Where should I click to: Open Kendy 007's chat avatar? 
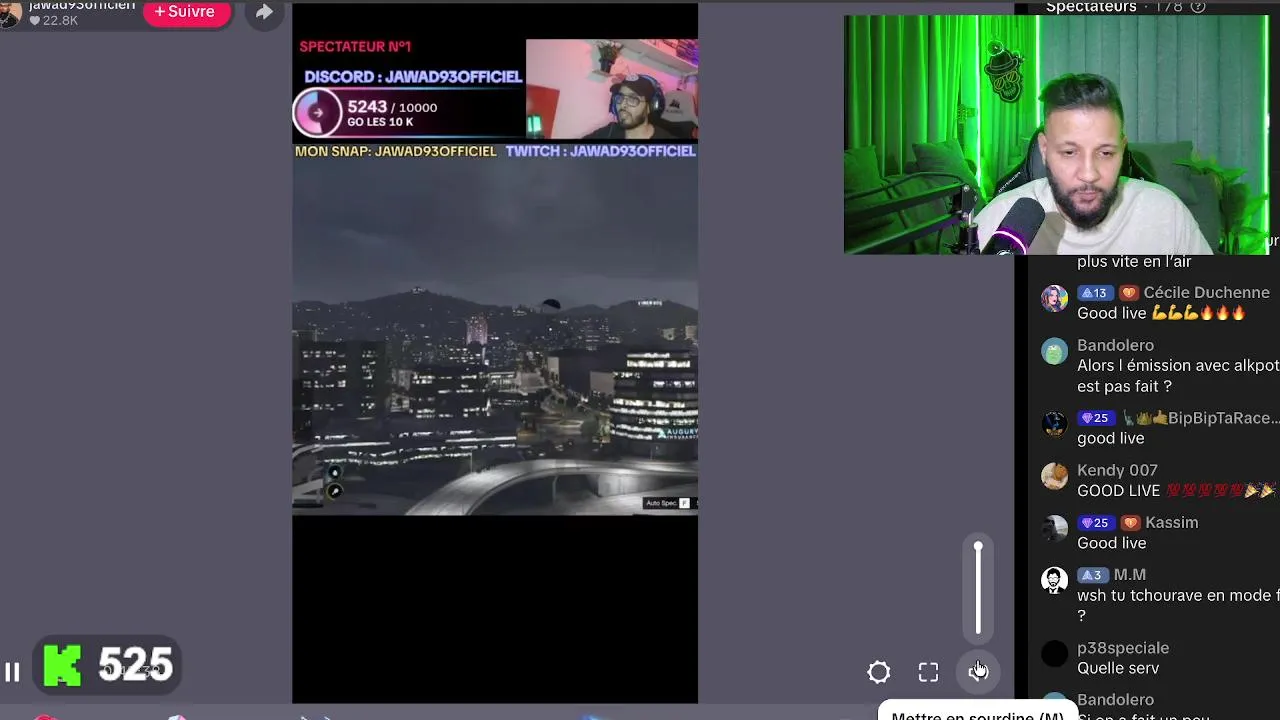pyautogui.click(x=1054, y=476)
